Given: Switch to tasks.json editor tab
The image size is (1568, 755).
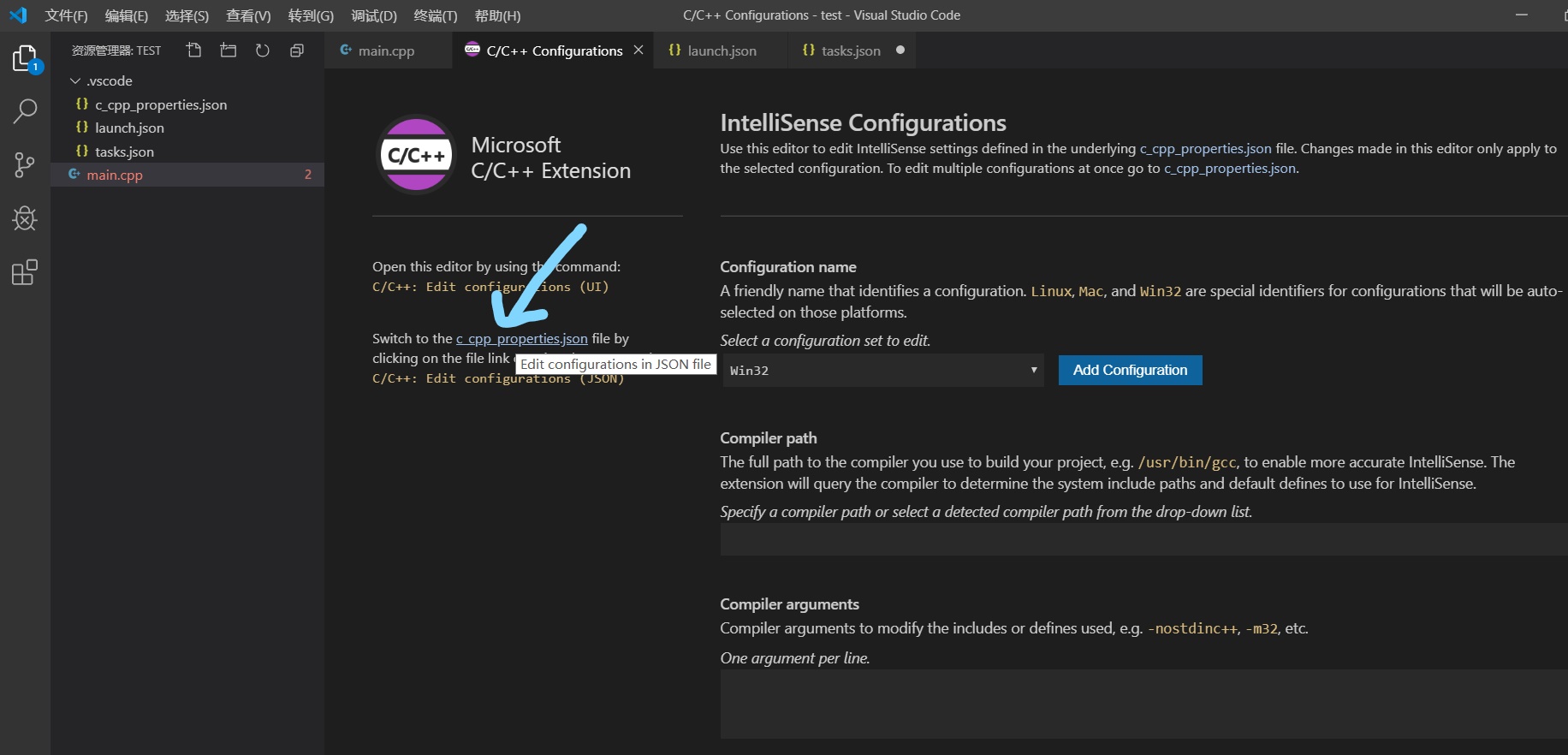Looking at the screenshot, I should point(851,51).
